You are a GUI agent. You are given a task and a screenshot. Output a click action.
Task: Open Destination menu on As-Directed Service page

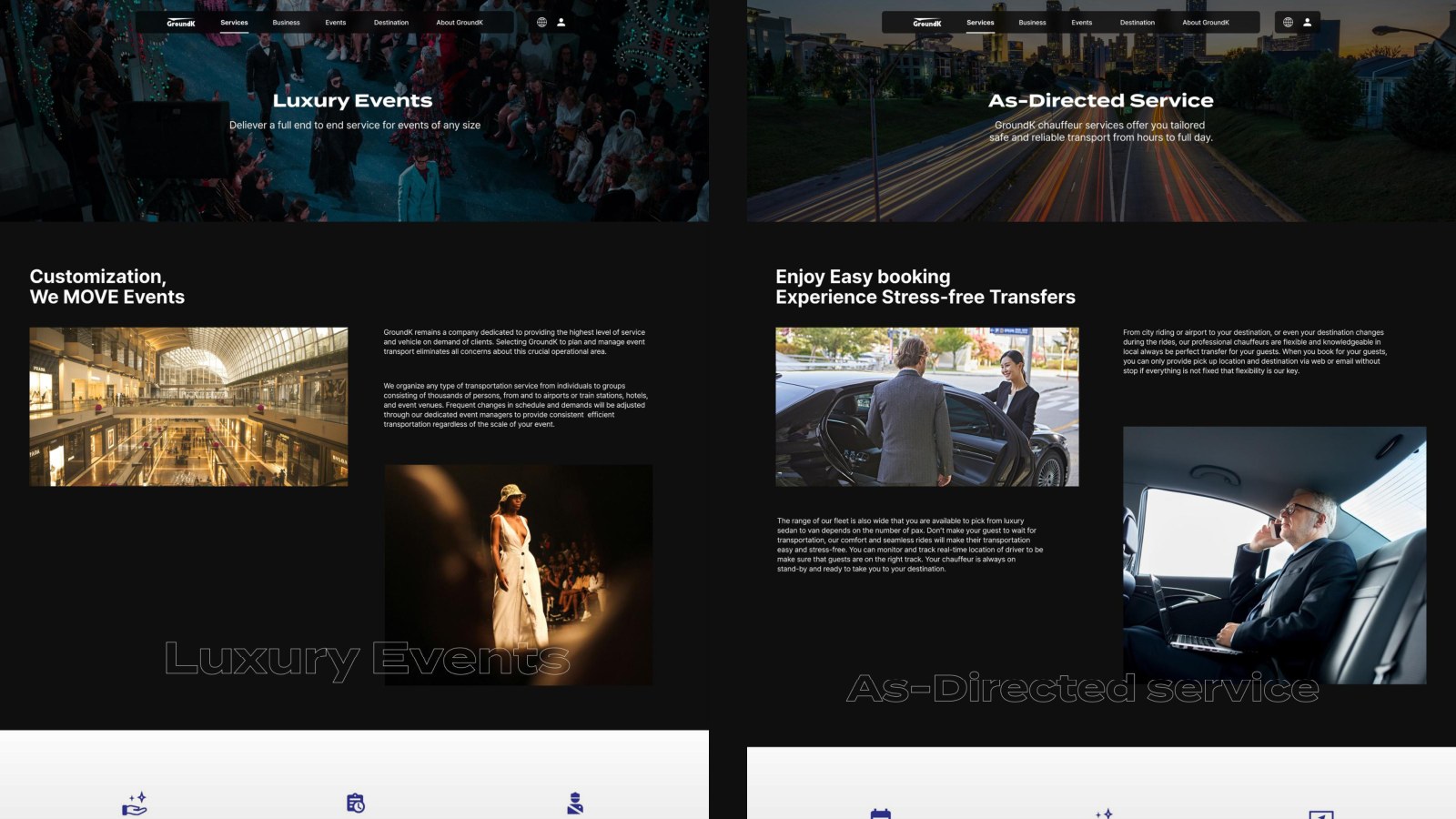coord(1137,23)
